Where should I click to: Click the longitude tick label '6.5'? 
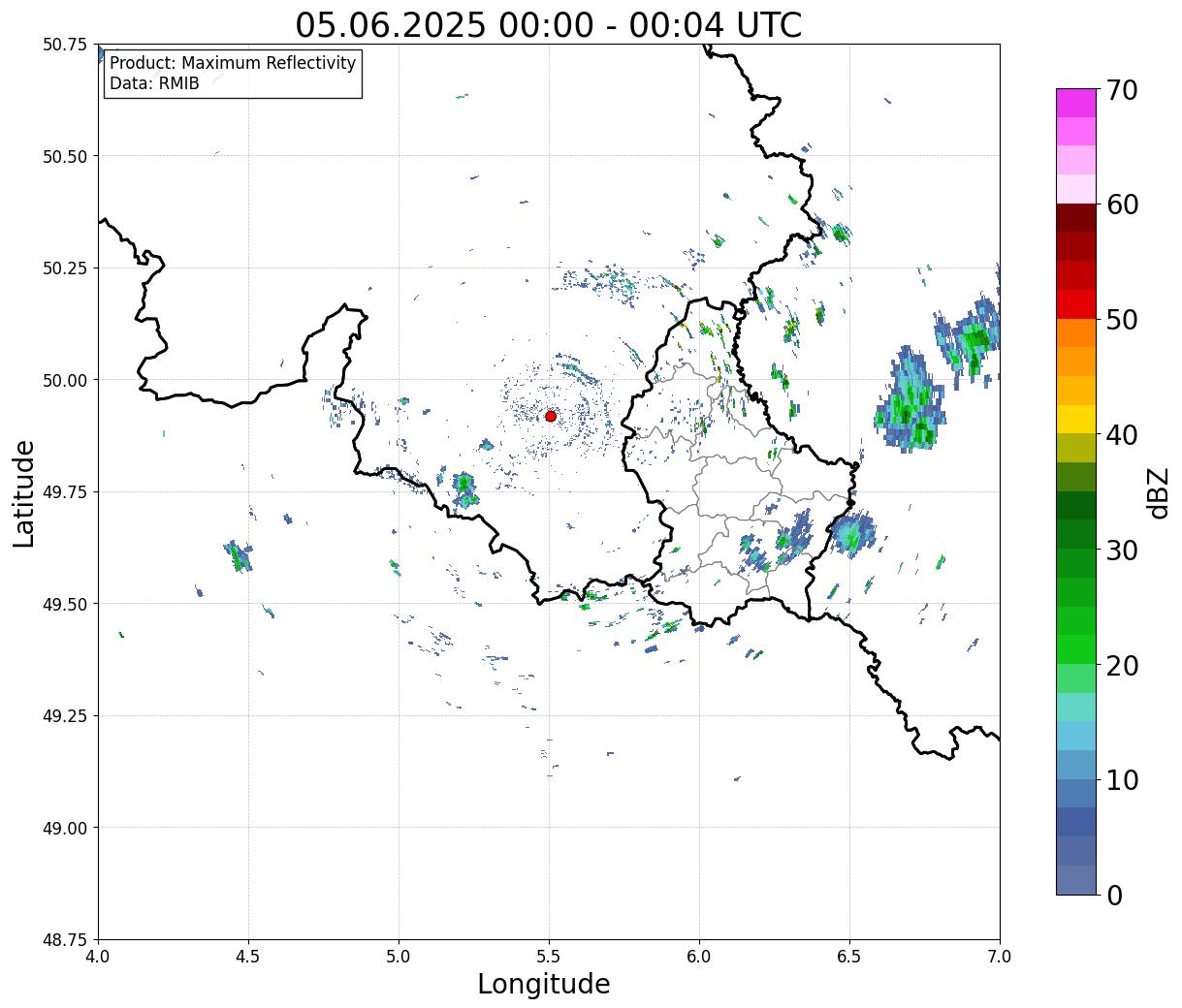click(x=849, y=957)
